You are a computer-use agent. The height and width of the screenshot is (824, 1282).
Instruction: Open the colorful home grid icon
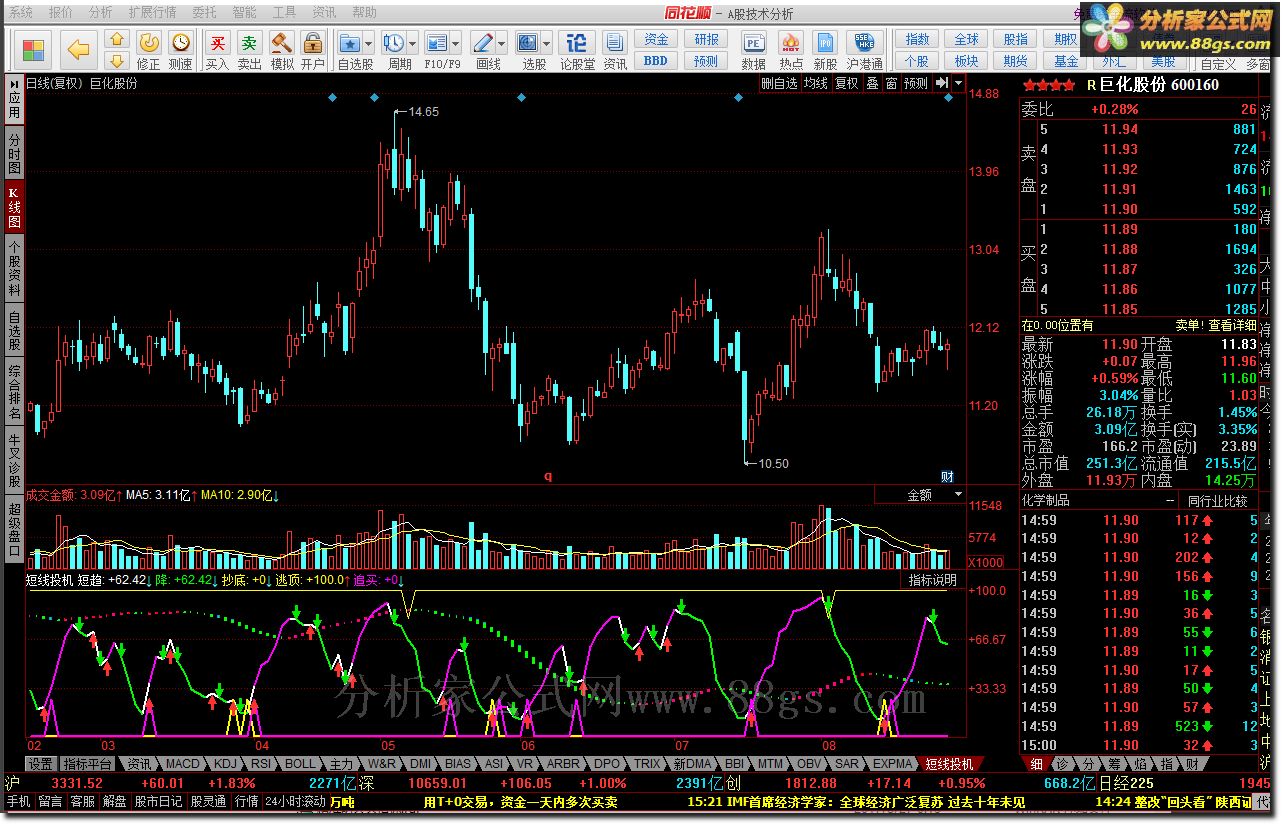pos(34,48)
